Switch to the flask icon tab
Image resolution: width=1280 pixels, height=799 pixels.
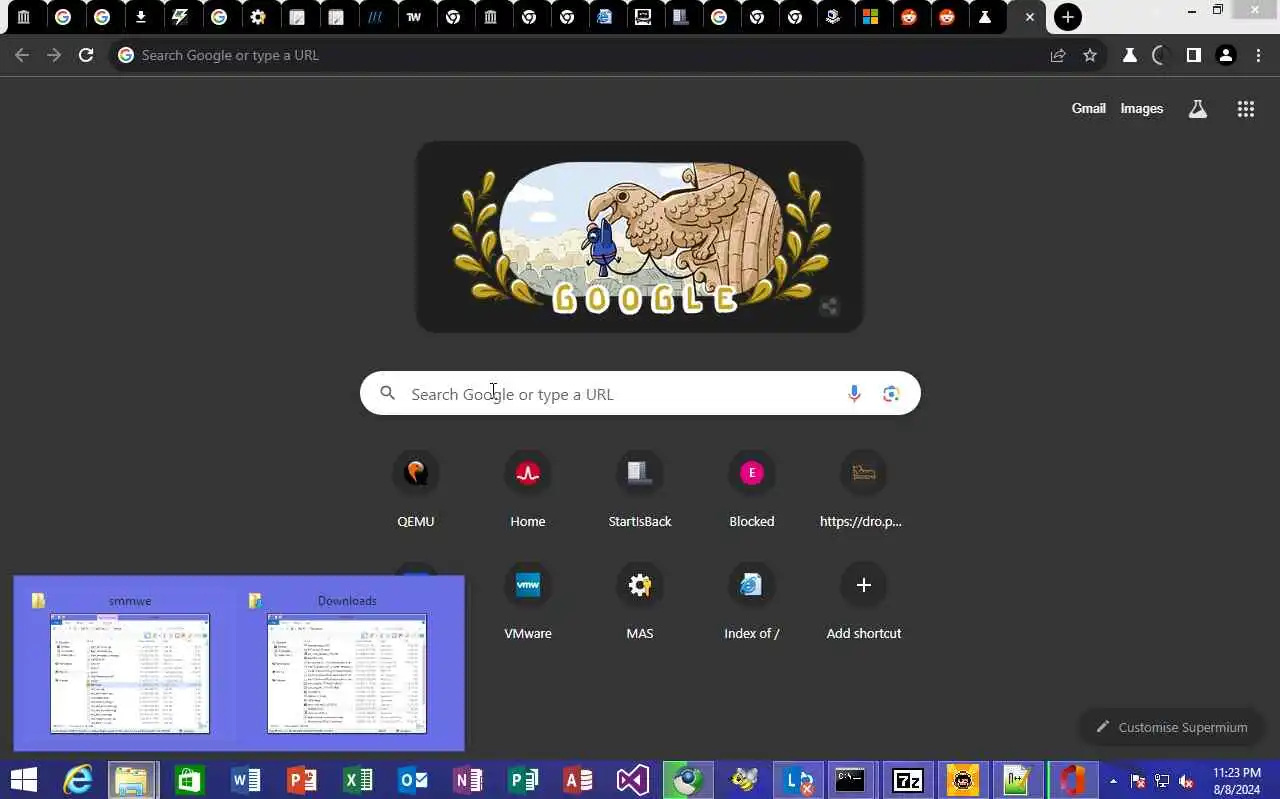(985, 17)
